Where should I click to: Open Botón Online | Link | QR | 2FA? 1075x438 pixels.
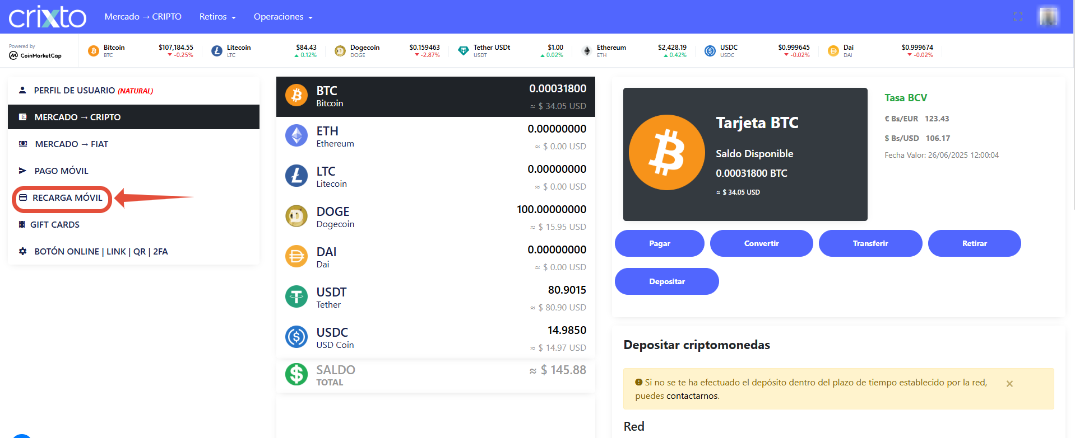[134, 252]
